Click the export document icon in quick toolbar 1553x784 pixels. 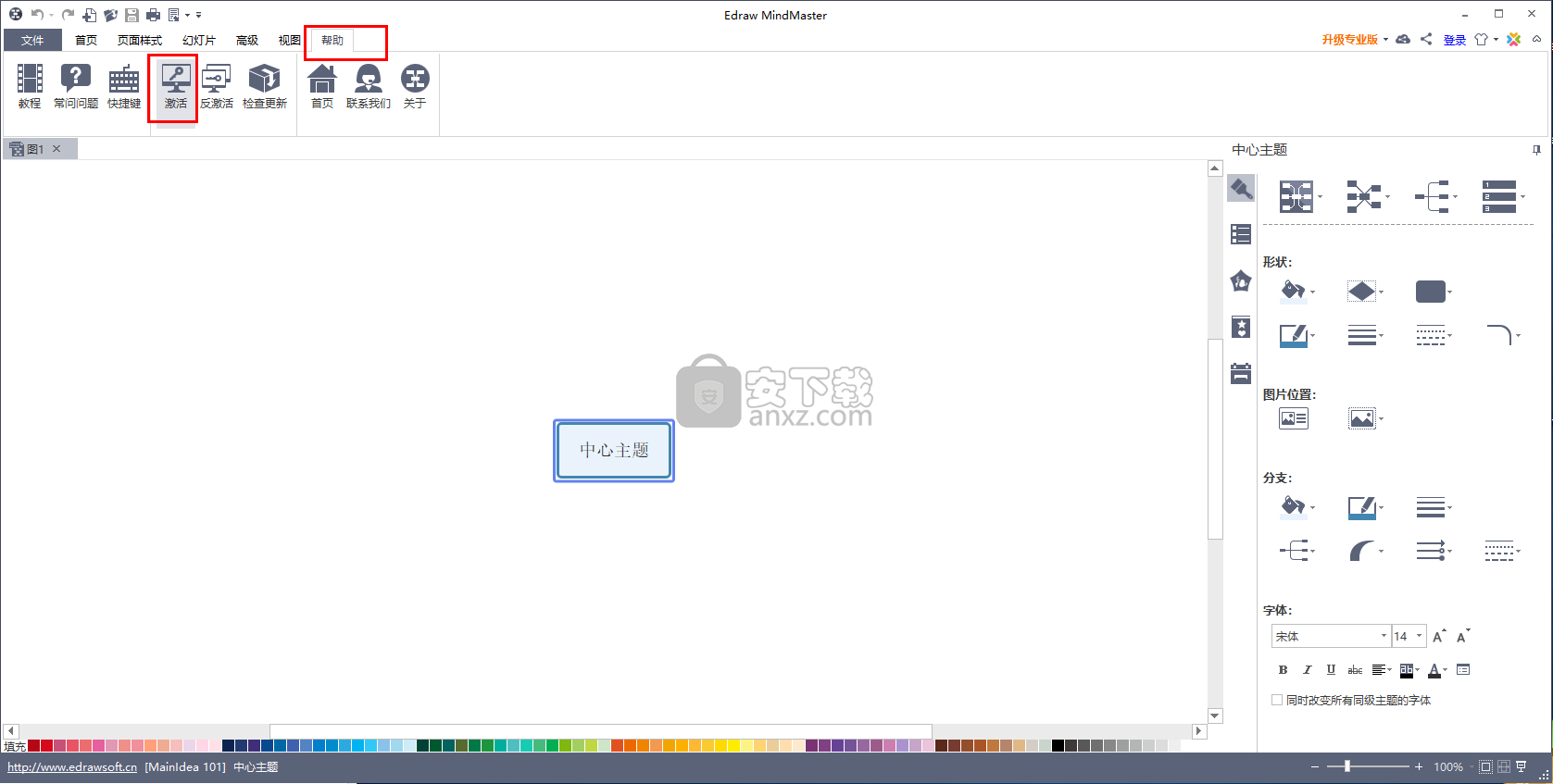[x=174, y=15]
